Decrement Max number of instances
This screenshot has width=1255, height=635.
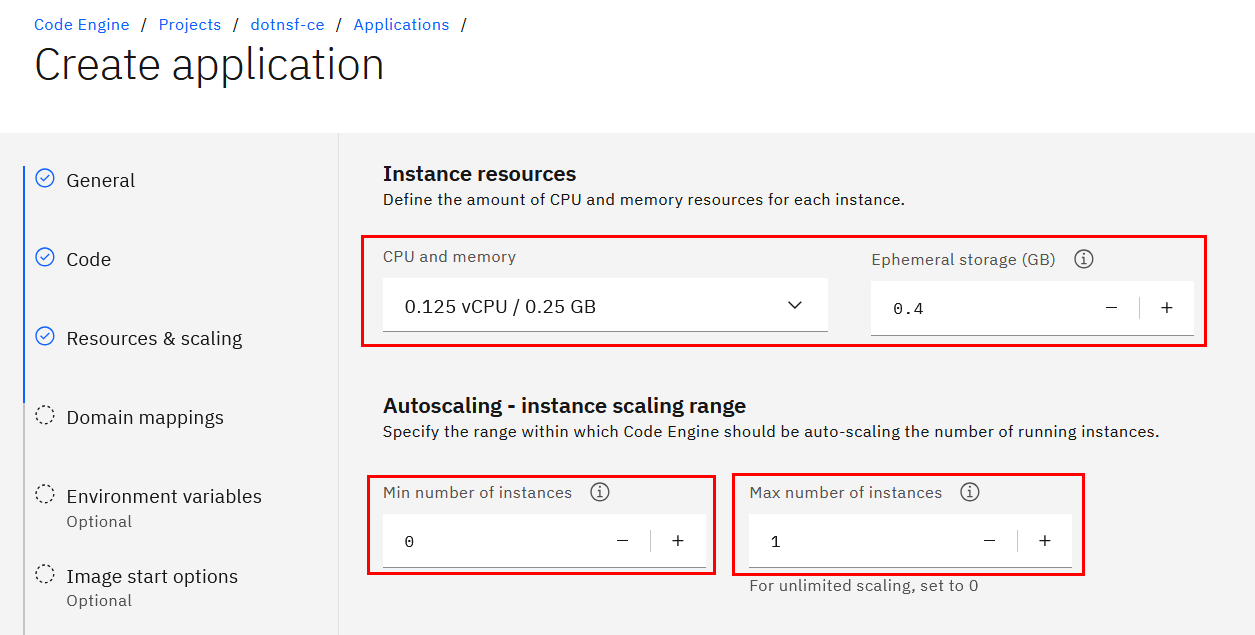[989, 541]
